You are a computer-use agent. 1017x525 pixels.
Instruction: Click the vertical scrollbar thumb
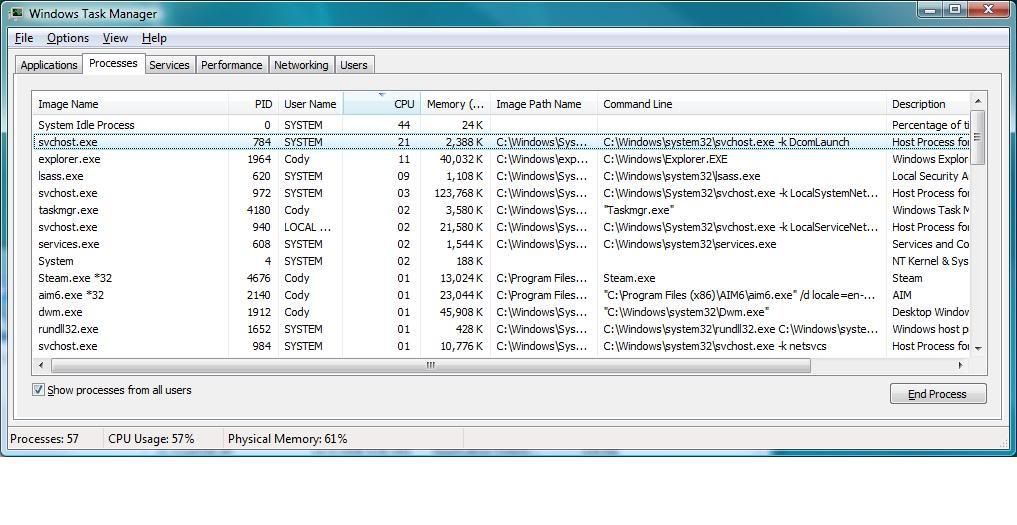tap(978, 137)
